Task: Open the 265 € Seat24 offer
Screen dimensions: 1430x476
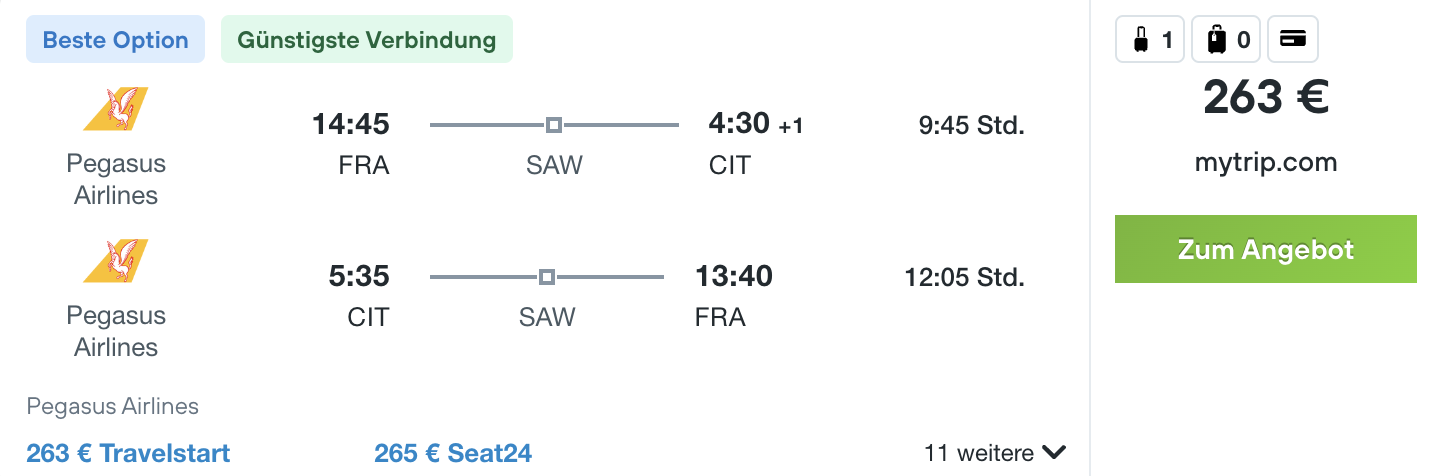Action: pos(453,453)
